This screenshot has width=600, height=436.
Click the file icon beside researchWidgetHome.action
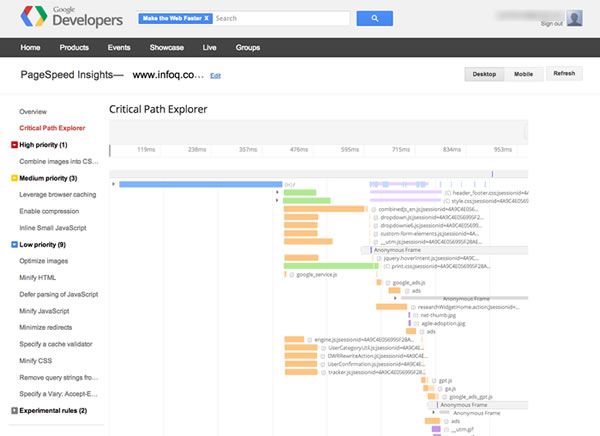click(413, 307)
